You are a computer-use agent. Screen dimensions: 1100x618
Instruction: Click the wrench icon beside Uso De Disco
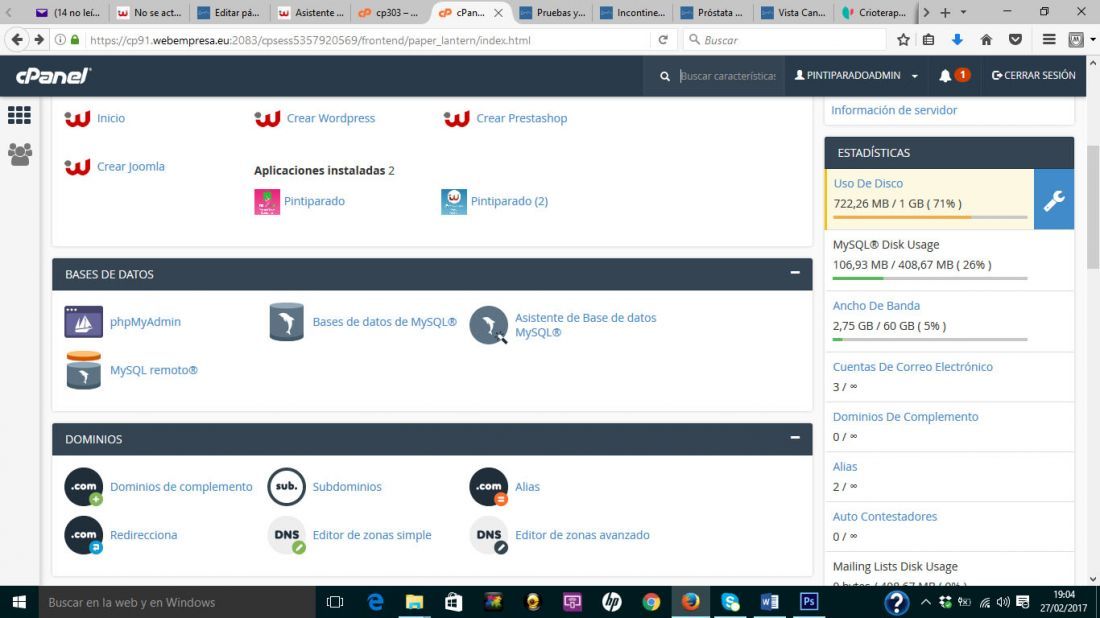click(1054, 199)
